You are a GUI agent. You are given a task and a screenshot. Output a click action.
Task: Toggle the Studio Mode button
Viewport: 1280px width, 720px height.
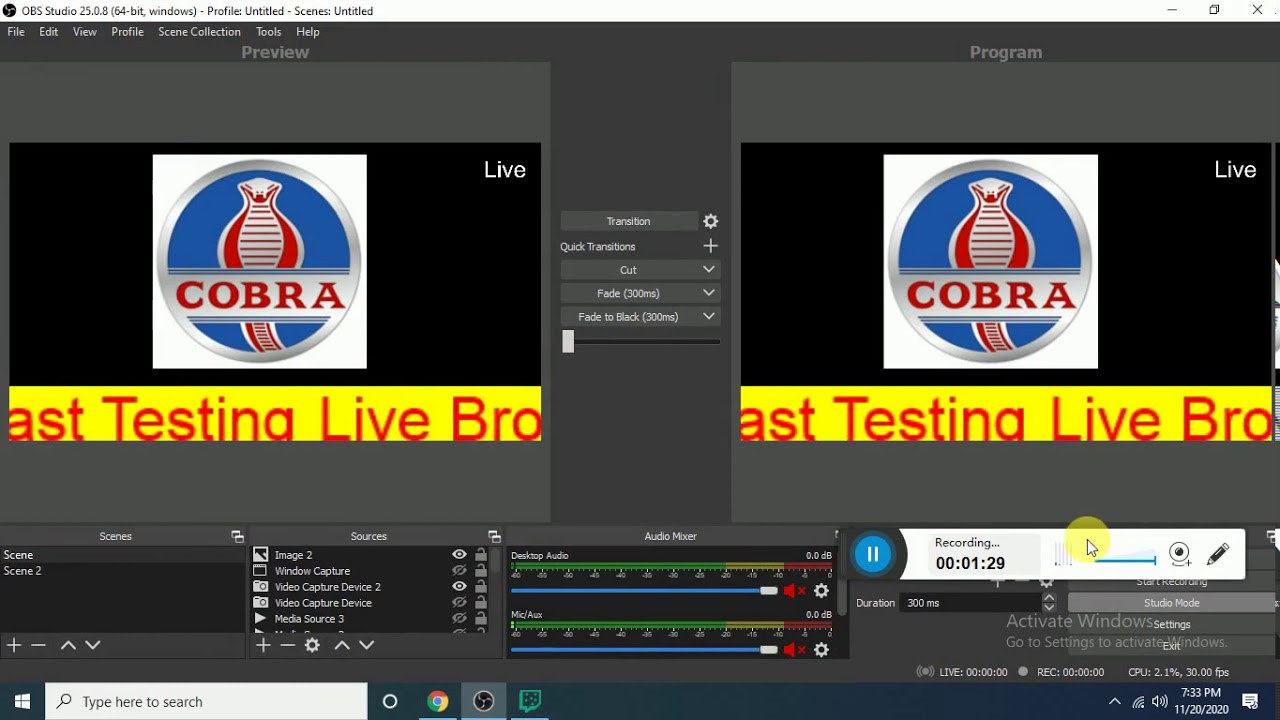point(1172,603)
